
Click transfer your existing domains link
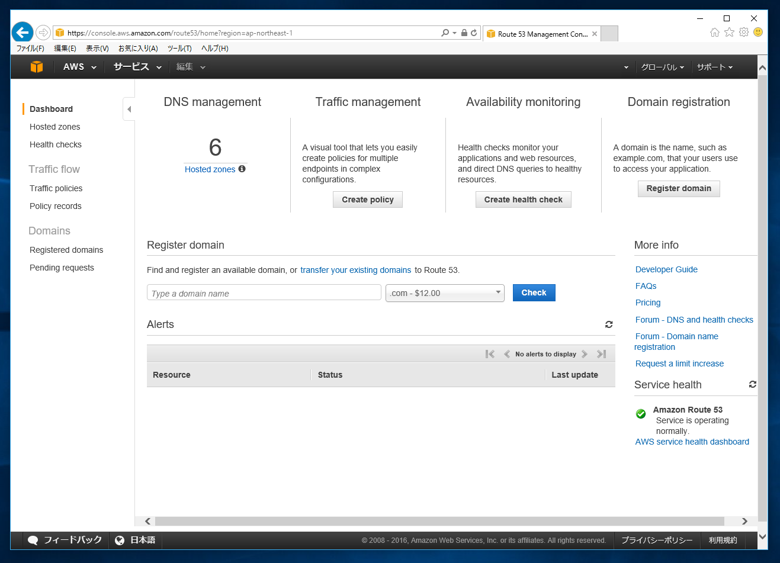point(356,270)
